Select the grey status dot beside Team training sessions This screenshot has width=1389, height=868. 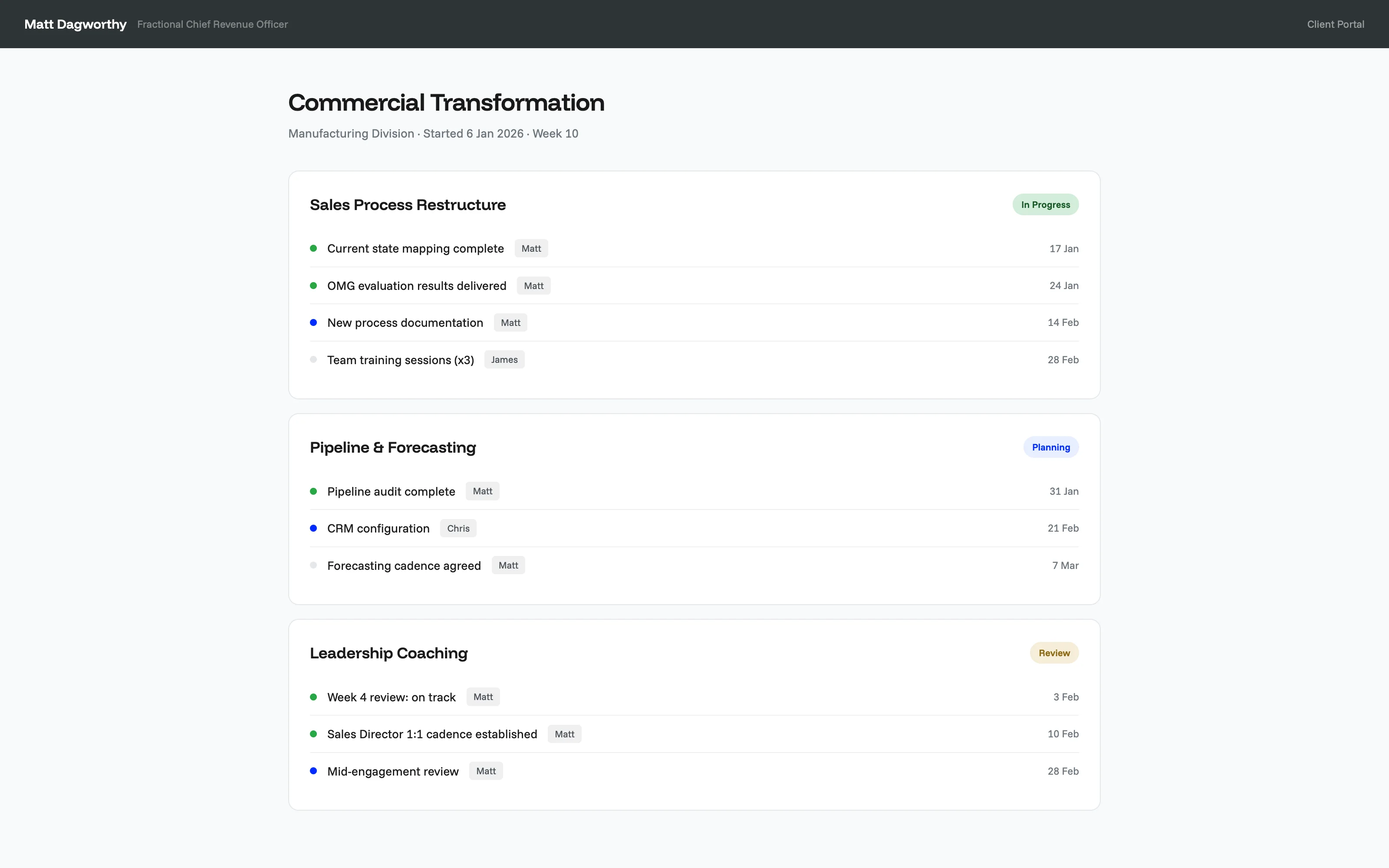click(314, 359)
